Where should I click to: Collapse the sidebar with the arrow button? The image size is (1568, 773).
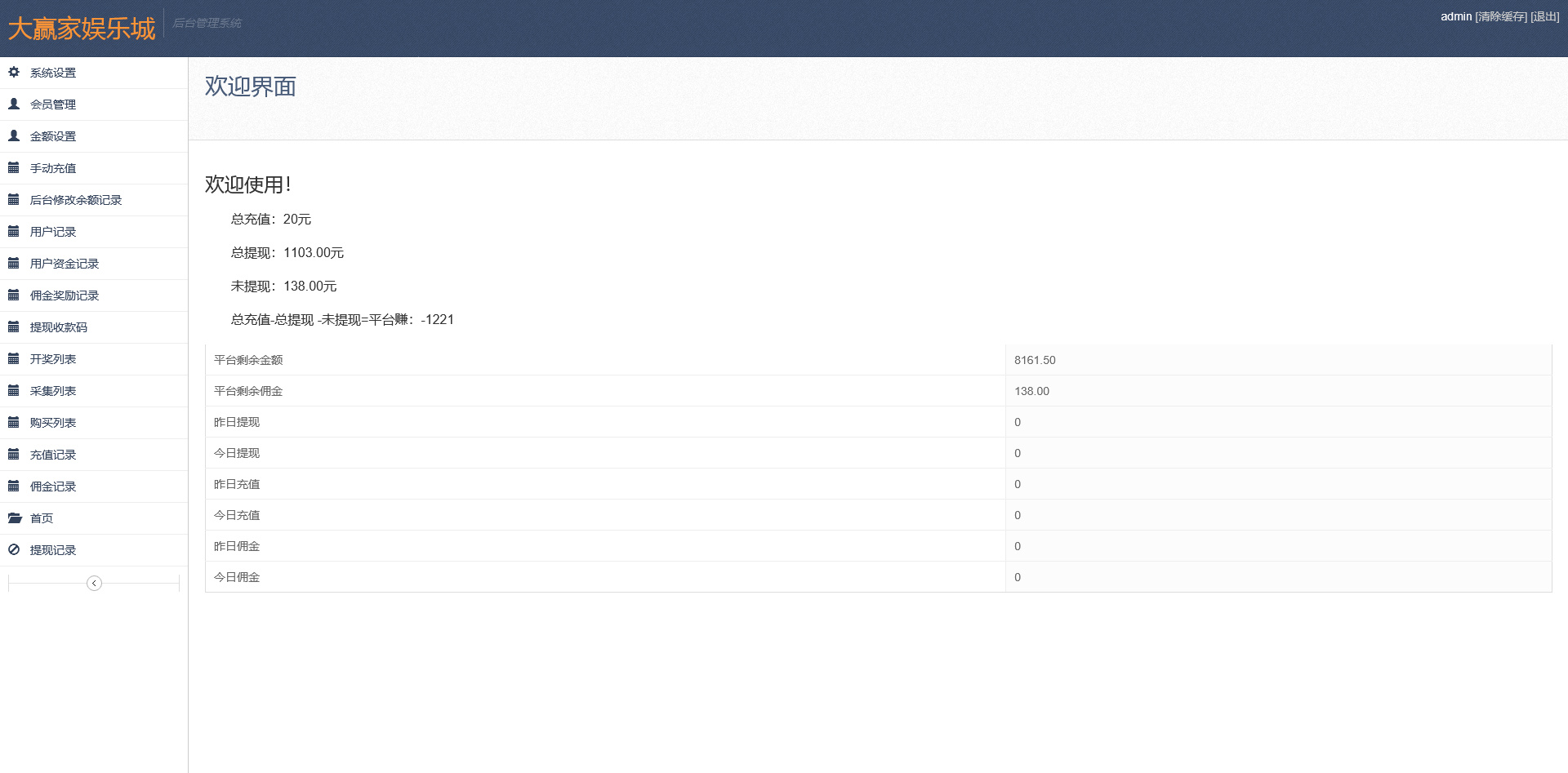94,583
